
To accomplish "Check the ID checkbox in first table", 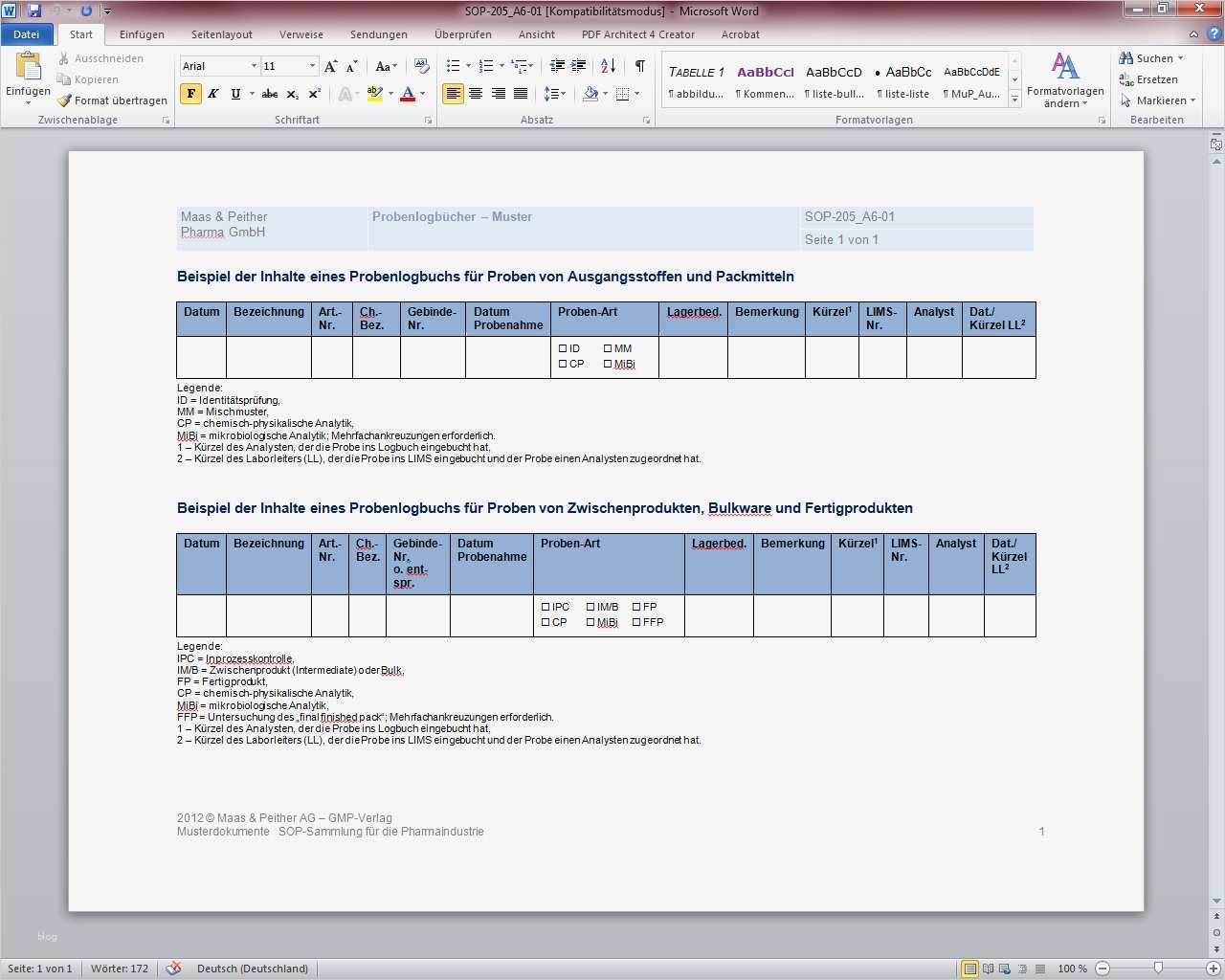I will point(563,349).
